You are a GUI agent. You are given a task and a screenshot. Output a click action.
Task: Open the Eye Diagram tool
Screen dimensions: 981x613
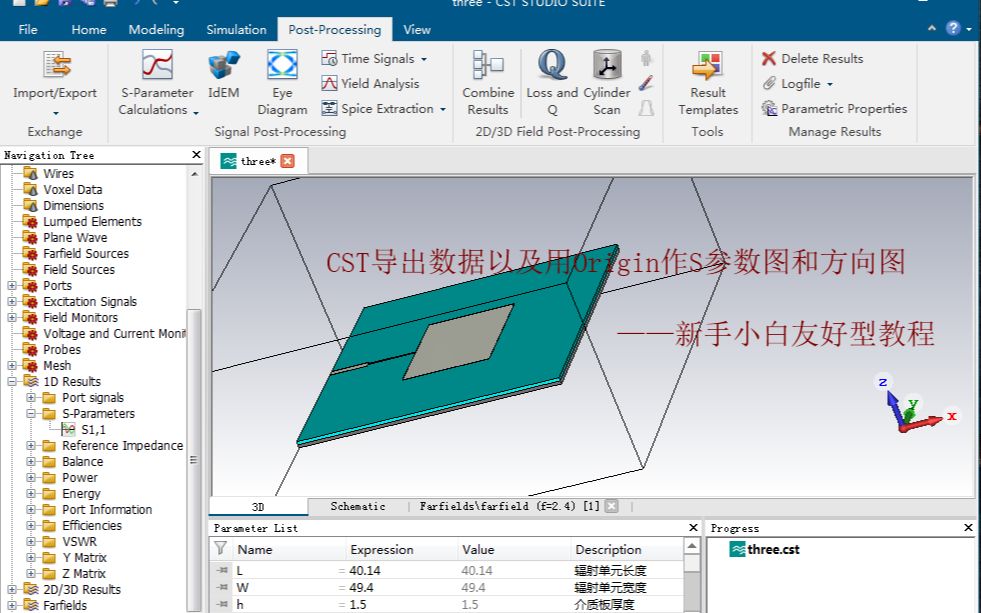click(x=282, y=83)
